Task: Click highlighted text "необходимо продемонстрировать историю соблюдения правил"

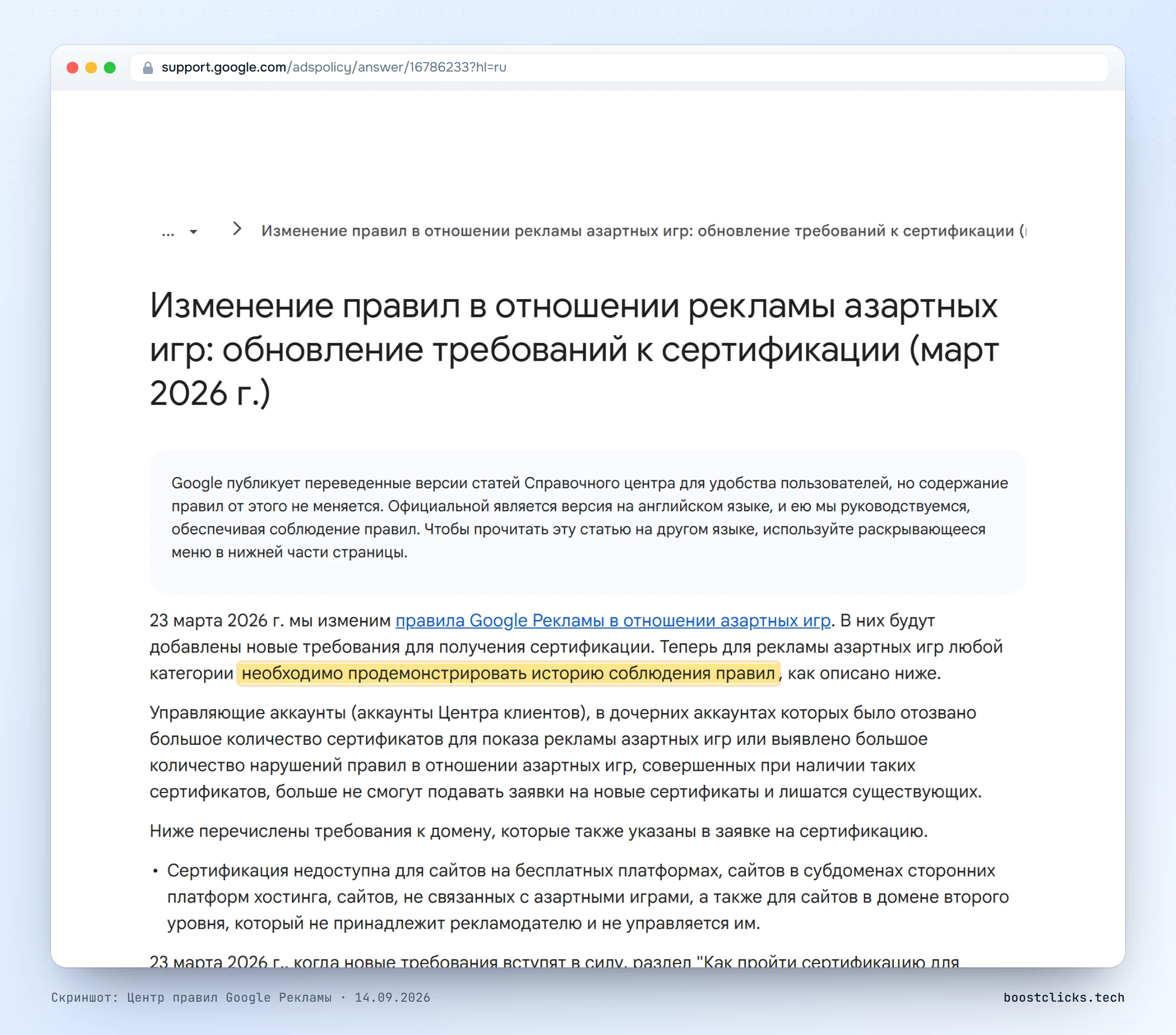Action: (x=508, y=673)
